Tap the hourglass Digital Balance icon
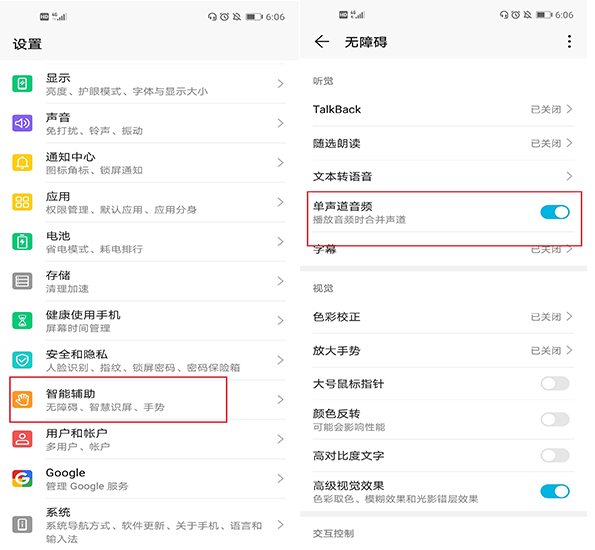 click(x=22, y=321)
